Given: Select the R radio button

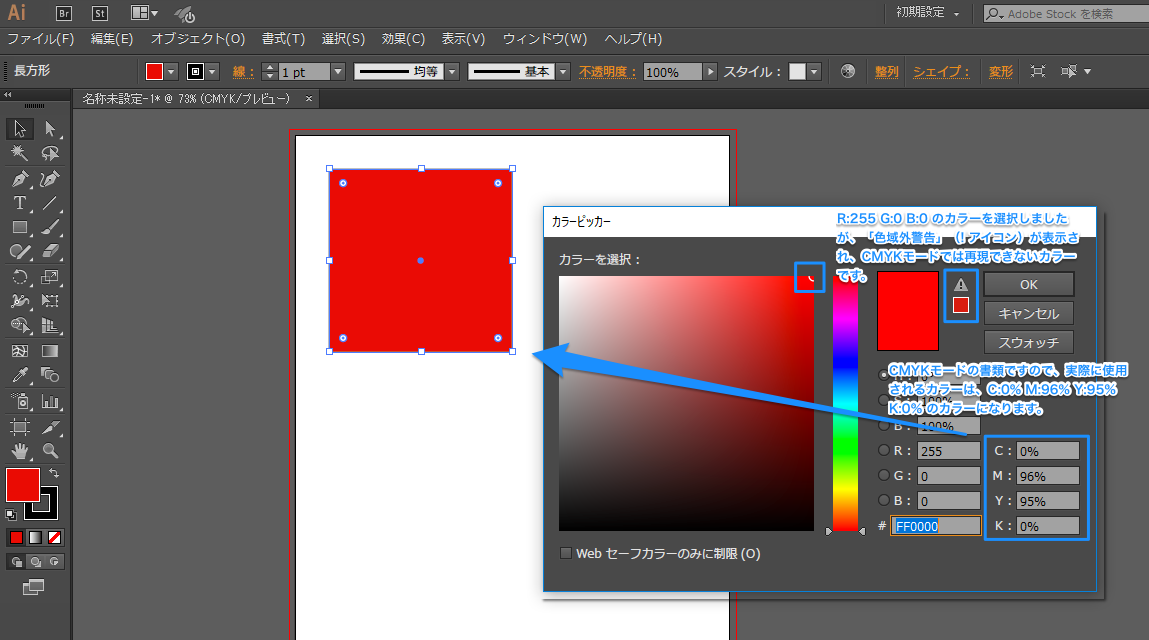Looking at the screenshot, I should 884,450.
